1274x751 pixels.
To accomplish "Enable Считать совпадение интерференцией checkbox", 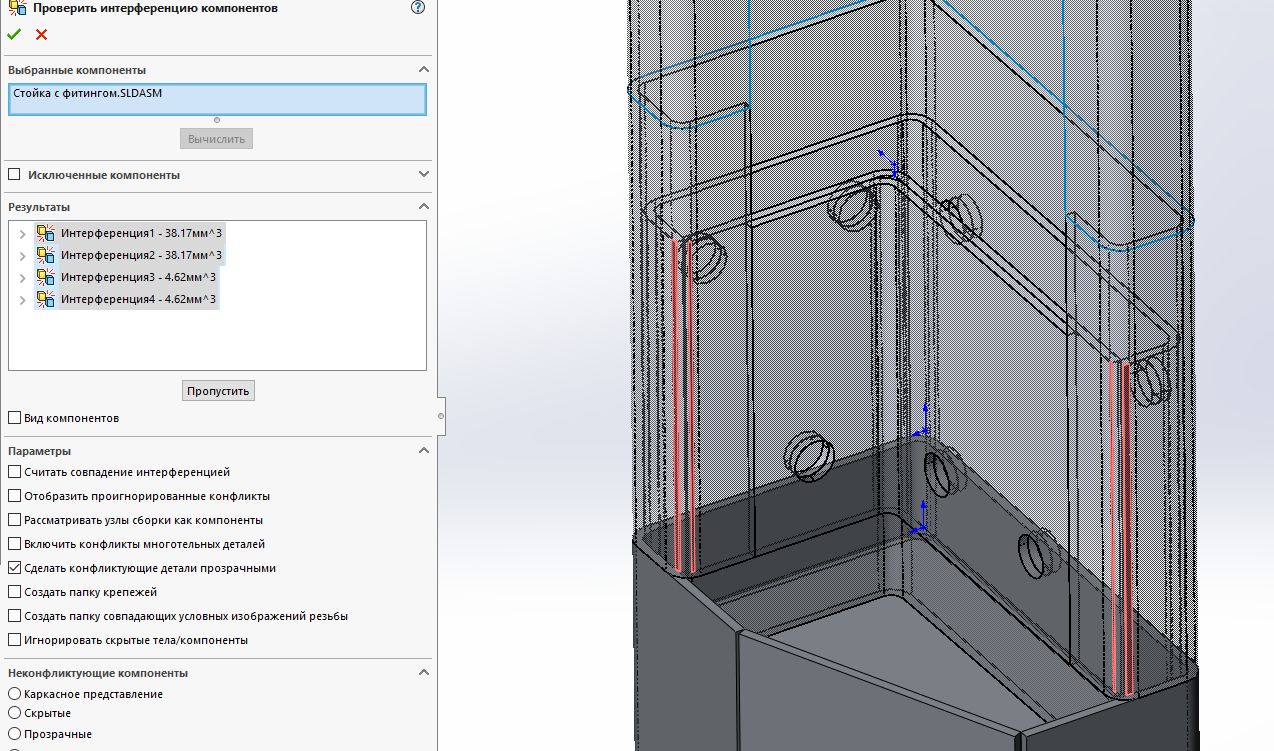I will (x=14, y=472).
